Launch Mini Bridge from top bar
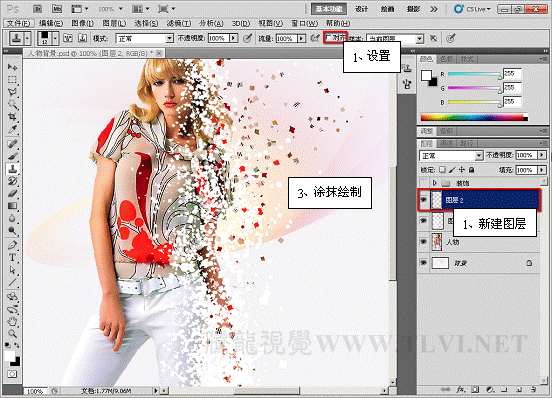 (x=57, y=9)
